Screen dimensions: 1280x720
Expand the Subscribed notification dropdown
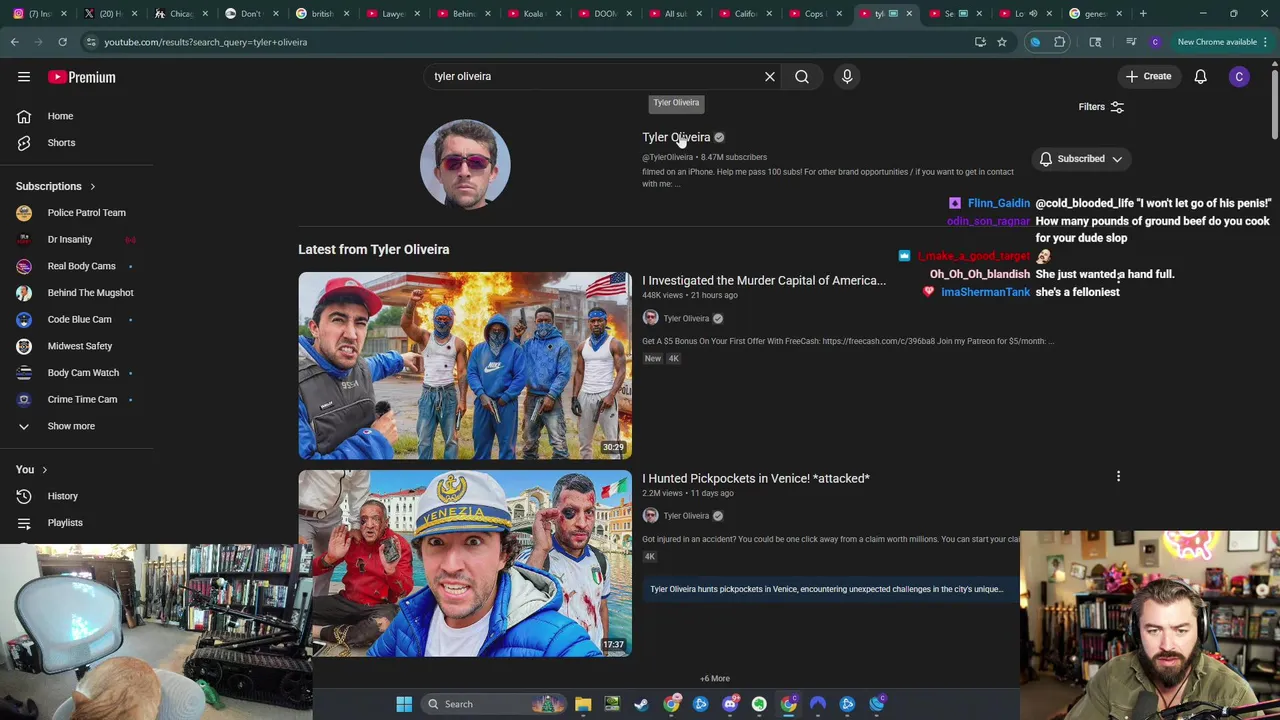1082,159
